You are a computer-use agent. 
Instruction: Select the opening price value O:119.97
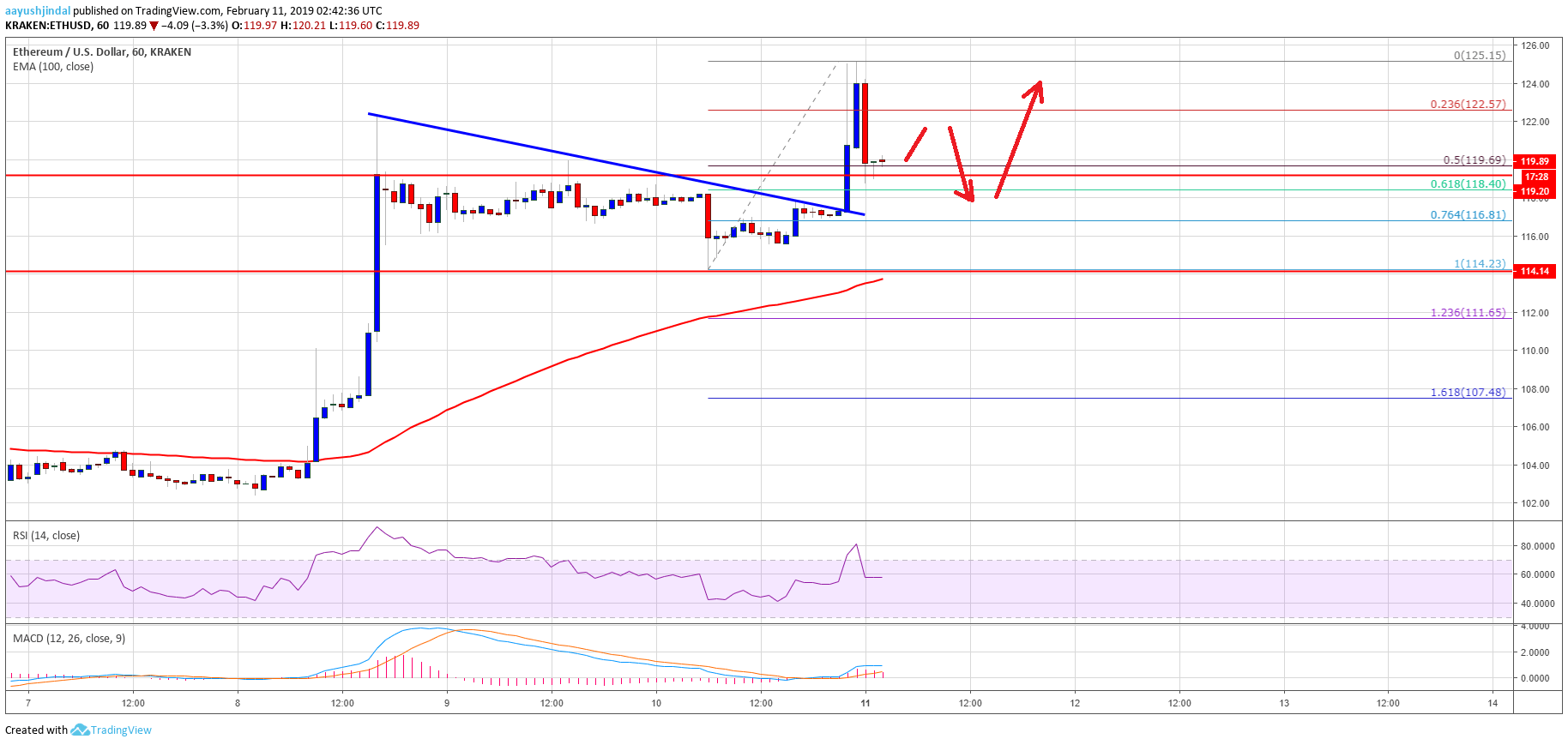(255, 26)
